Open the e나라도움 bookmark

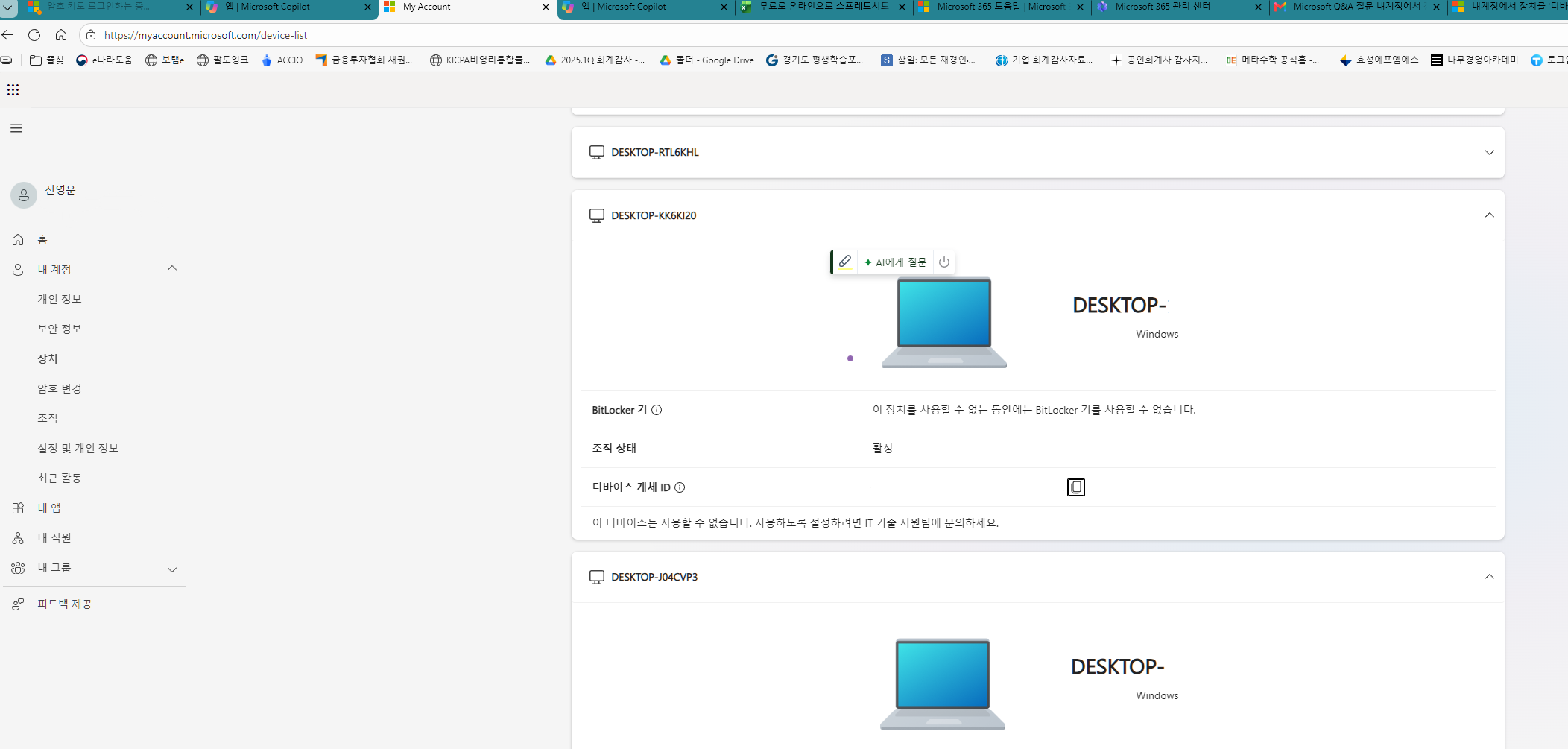click(104, 60)
